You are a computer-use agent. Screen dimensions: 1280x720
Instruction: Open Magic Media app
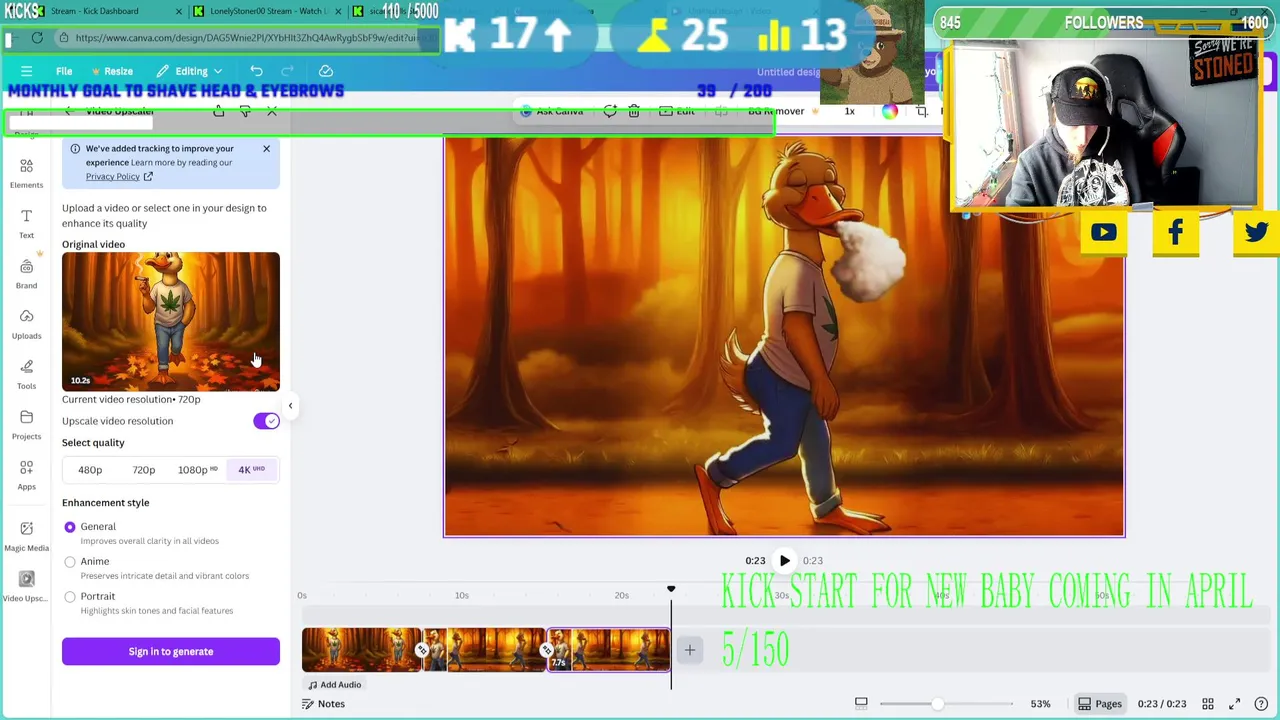pyautogui.click(x=26, y=535)
